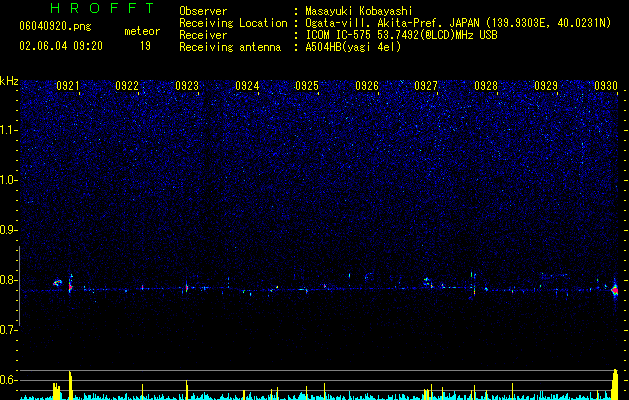629x400 pixels.
Task: Click the observer name Masayuki Kobayashi
Action: [359, 11]
